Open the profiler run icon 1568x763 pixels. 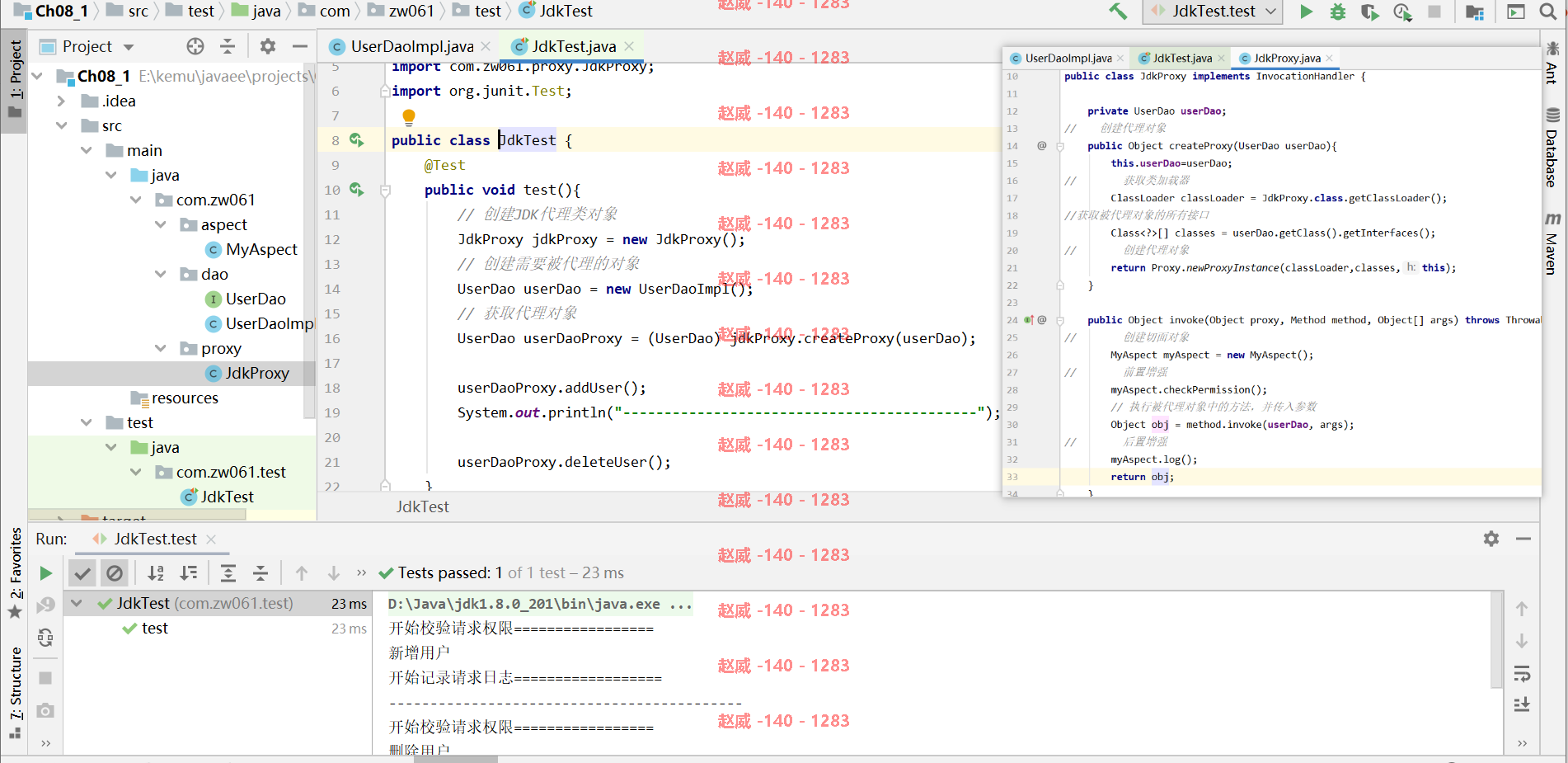coord(1401,12)
